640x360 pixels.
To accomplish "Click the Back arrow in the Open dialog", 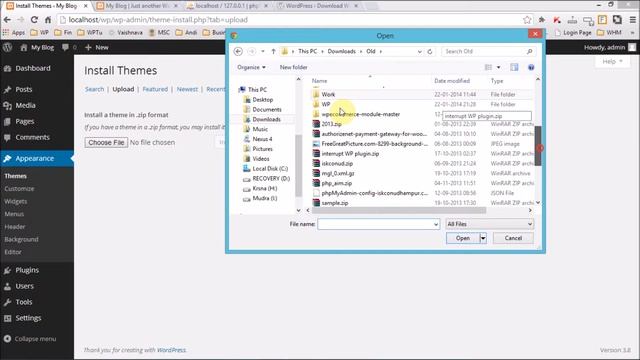I will coord(238,51).
